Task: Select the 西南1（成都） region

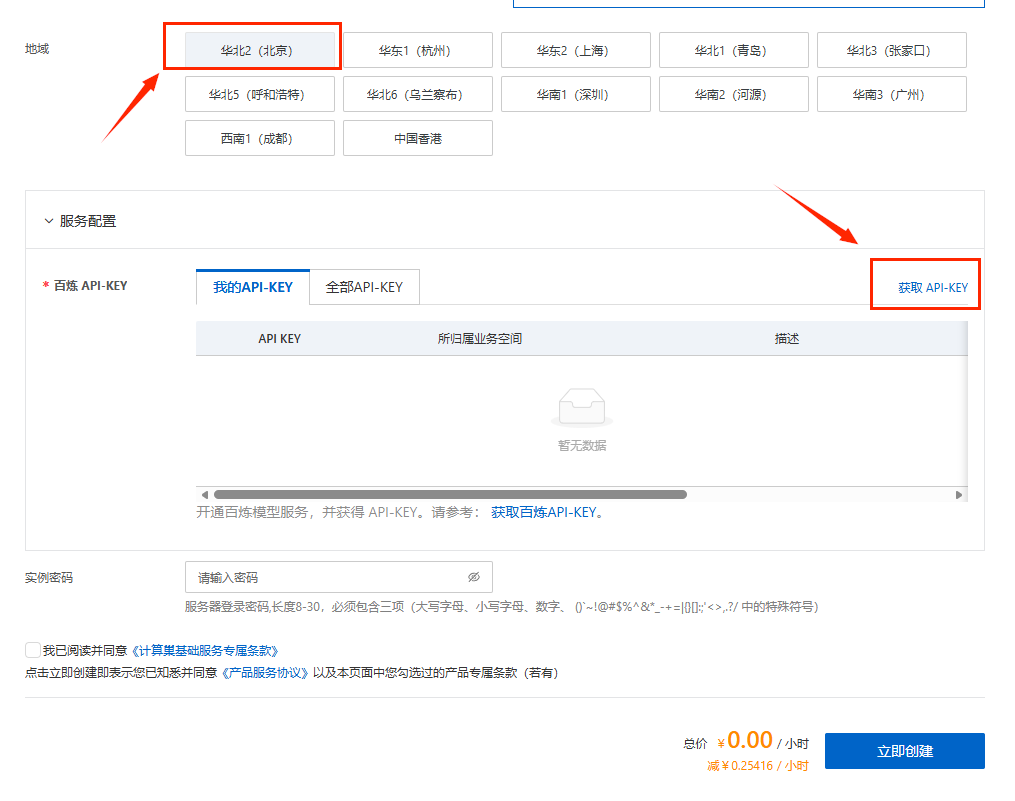Action: click(259, 138)
